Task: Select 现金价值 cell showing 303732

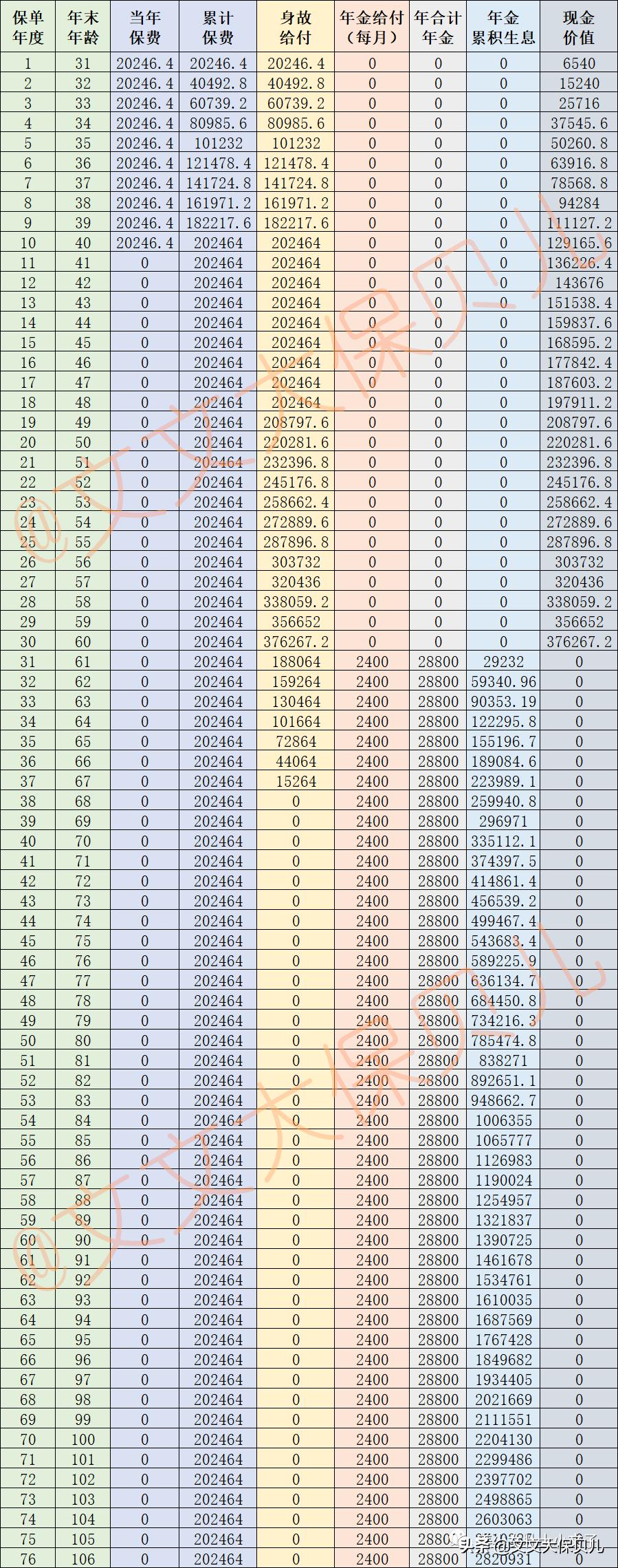Action: click(x=579, y=562)
